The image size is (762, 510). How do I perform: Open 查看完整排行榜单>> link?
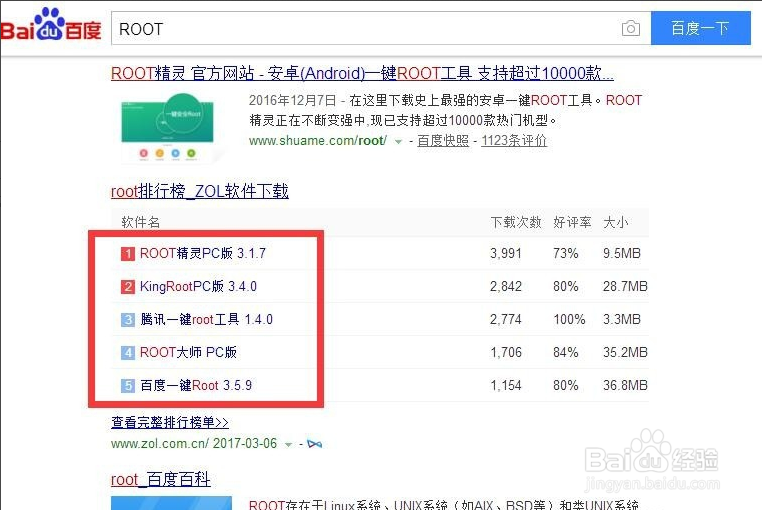point(170,422)
